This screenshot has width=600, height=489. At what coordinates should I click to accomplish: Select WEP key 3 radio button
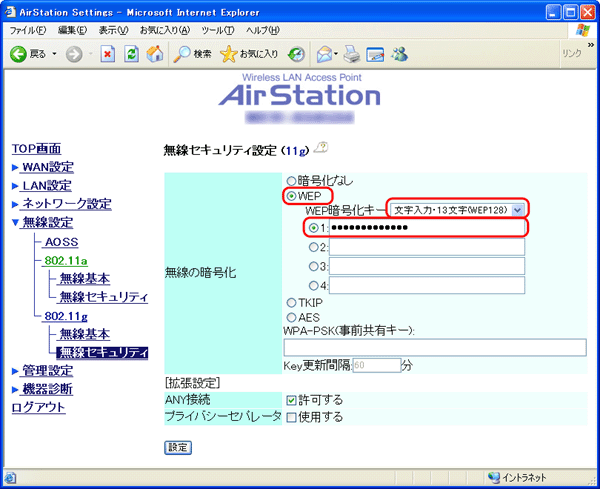(313, 266)
